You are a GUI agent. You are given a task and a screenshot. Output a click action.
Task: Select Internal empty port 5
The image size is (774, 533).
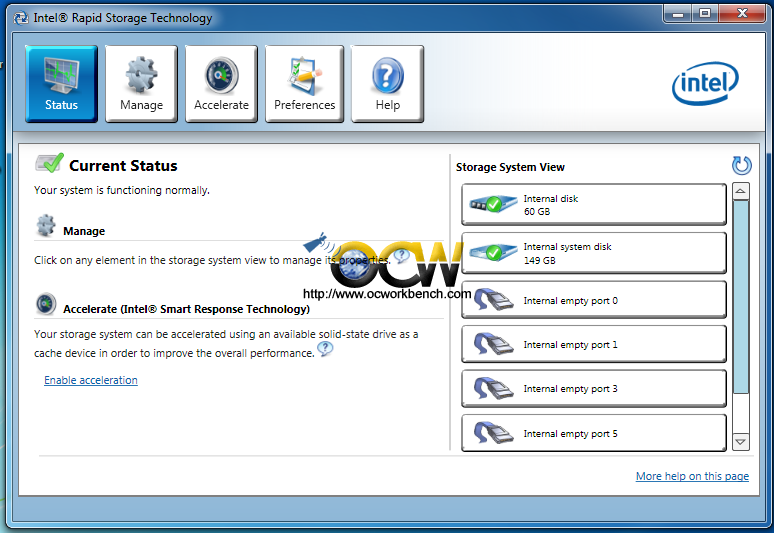coord(594,433)
